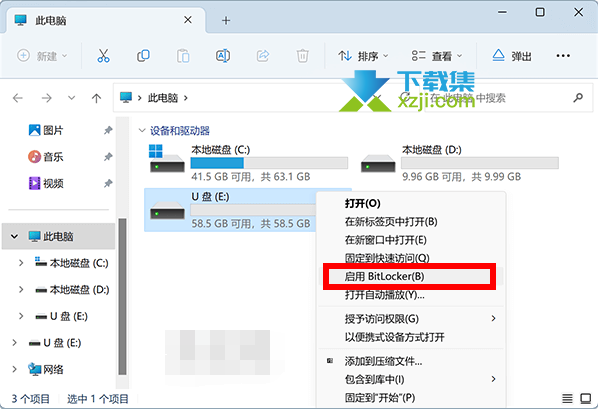Click 9.96 GB 可用，共 9.99 GB text
This screenshot has height=409, width=598.
(461, 177)
